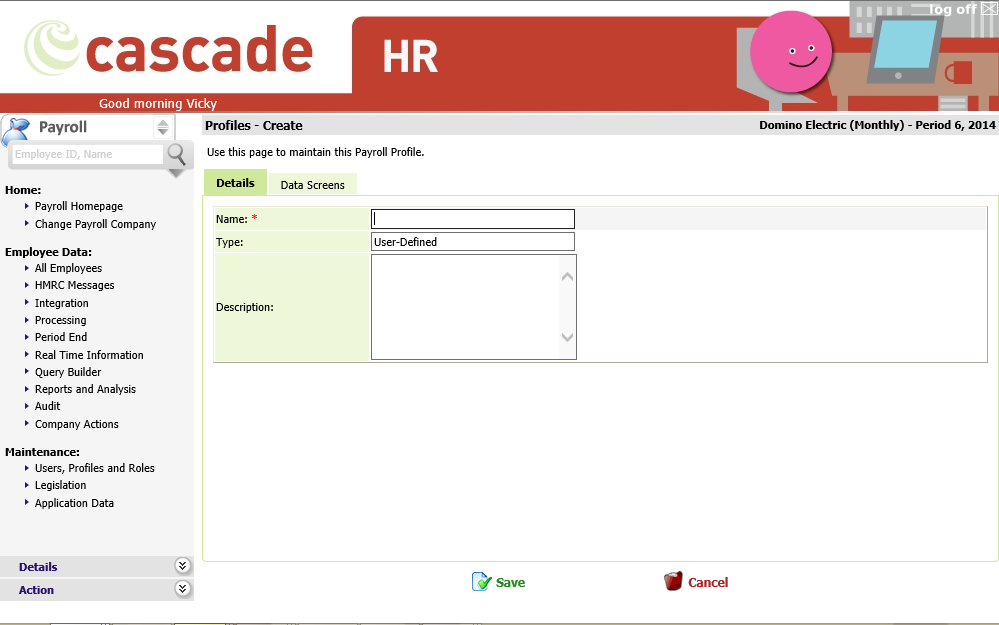Click the Action panel header text
Image resolution: width=999 pixels, height=625 pixels.
pyautogui.click(x=36, y=590)
